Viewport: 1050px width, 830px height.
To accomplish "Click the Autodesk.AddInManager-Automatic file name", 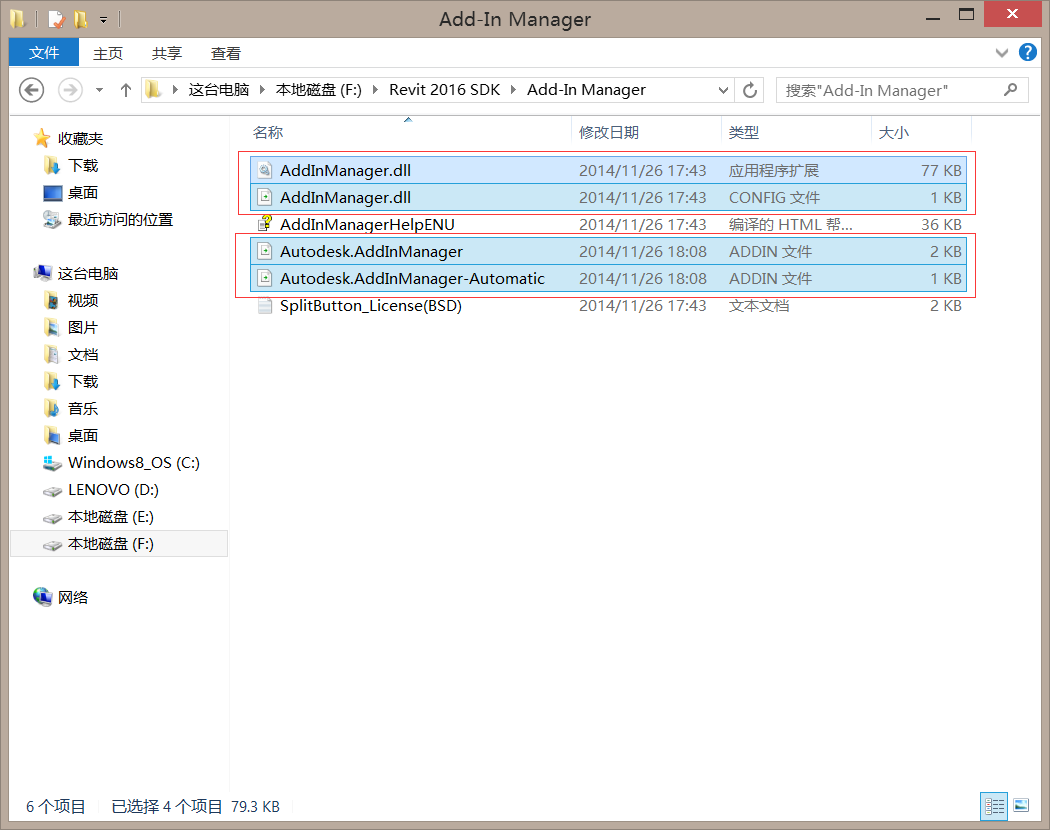I will pos(412,279).
